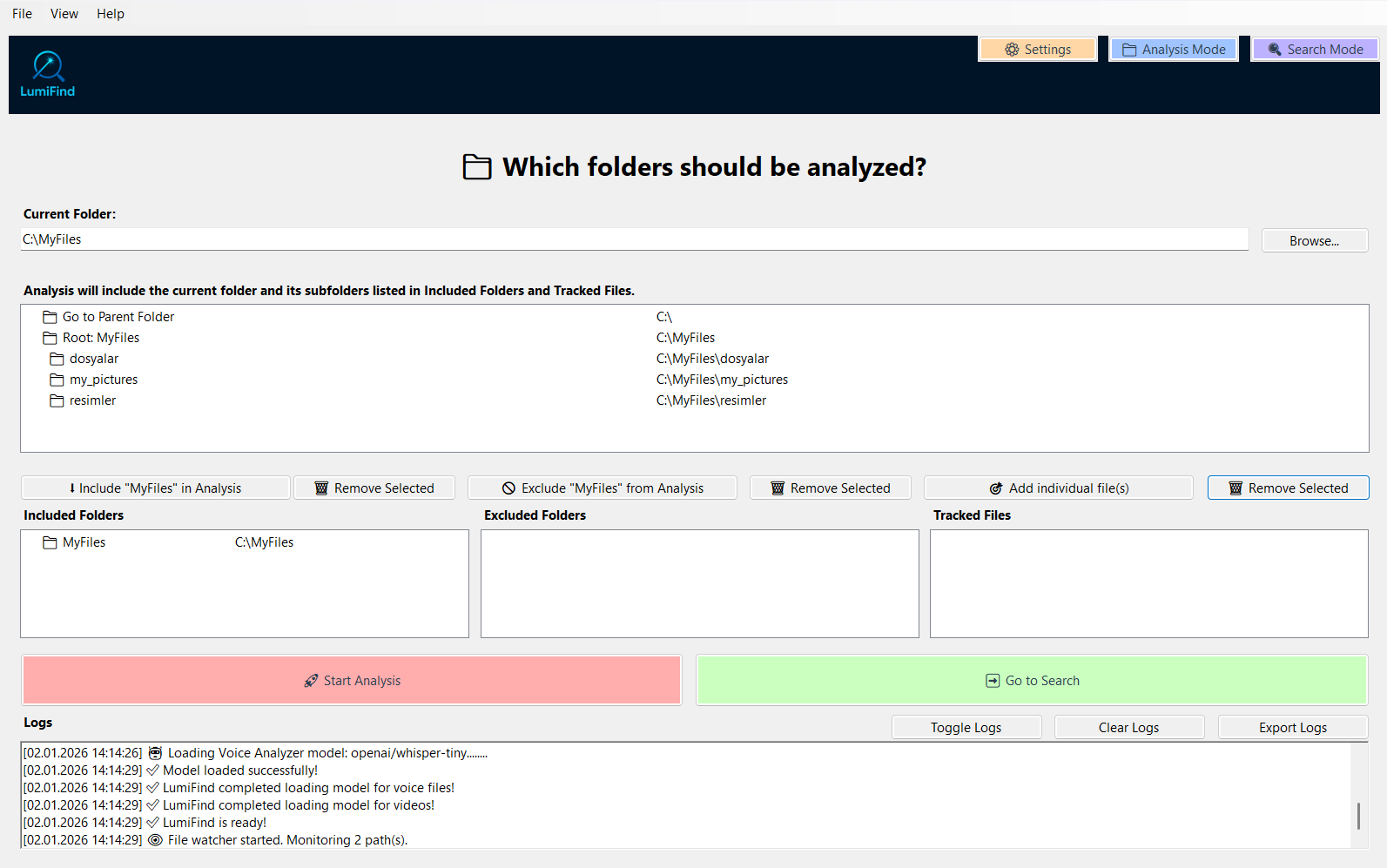The height and width of the screenshot is (868, 1387).
Task: Click the Current Folder path field
Action: (x=634, y=239)
